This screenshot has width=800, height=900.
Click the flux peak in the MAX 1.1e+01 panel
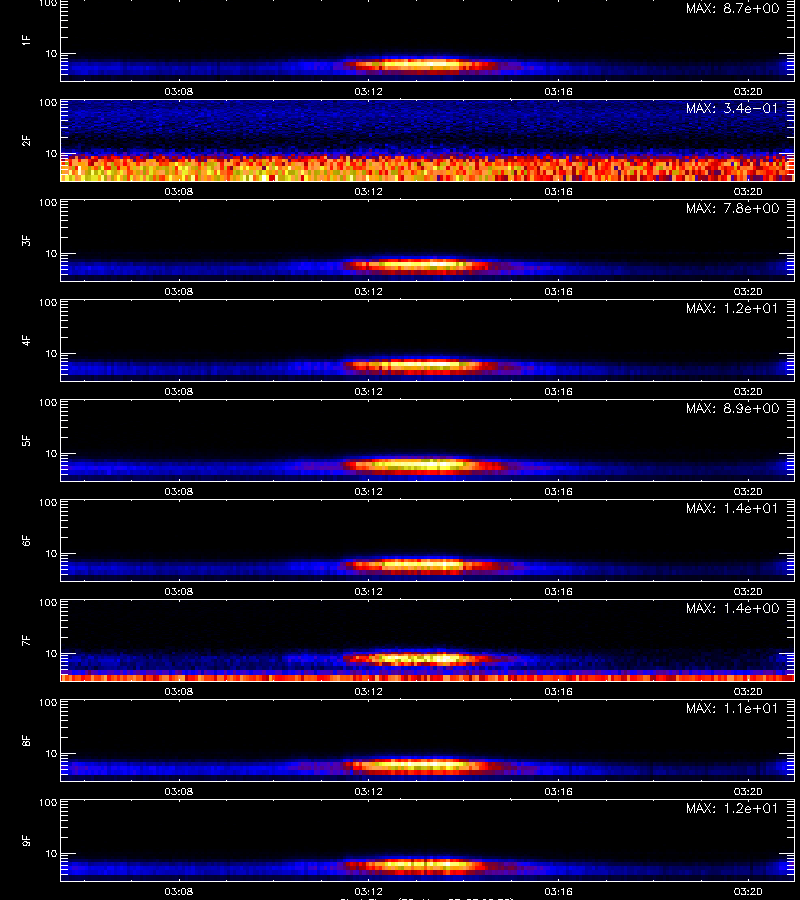tap(422, 765)
